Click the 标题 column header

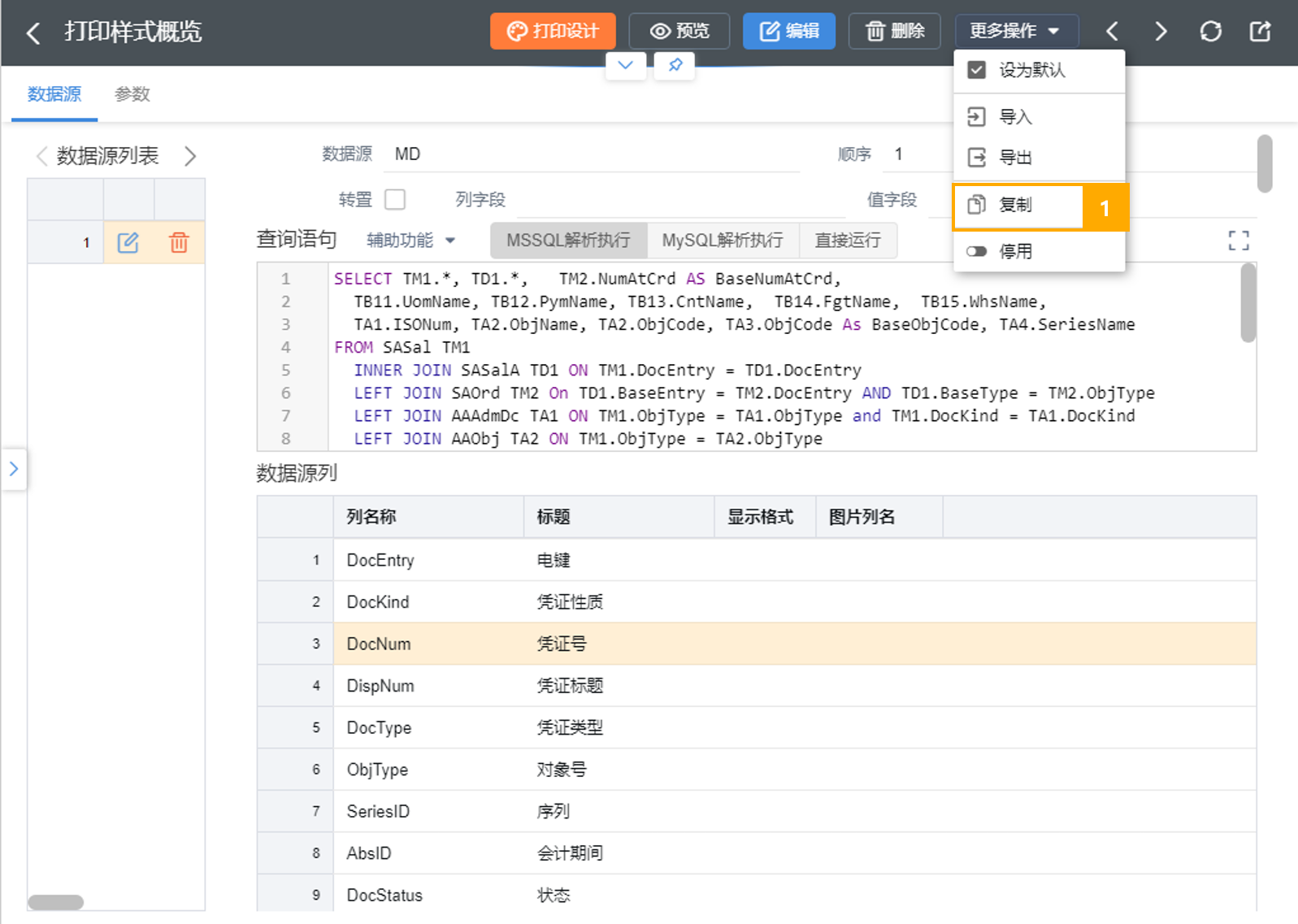tap(619, 517)
